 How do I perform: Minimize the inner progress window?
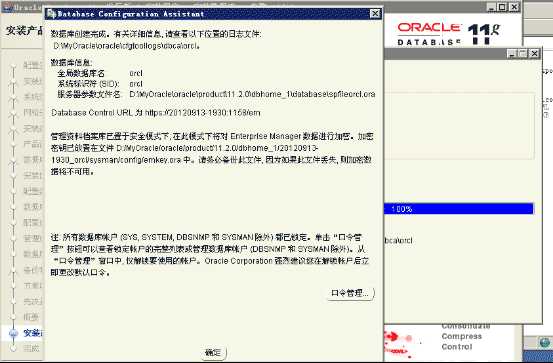[512, 54]
